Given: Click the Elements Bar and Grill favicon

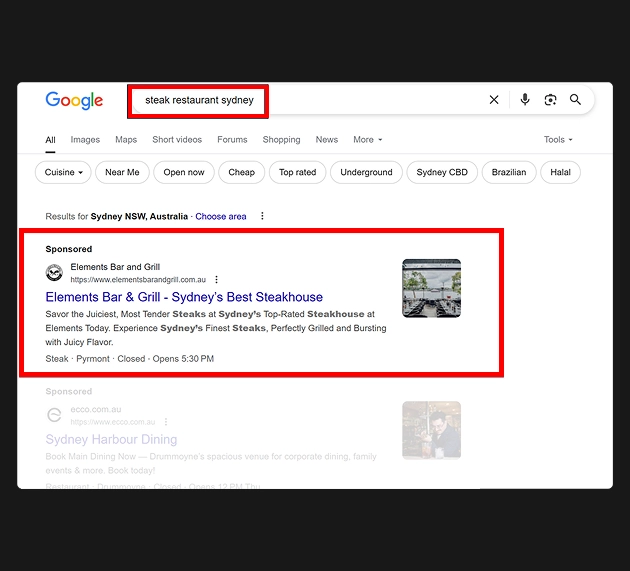Looking at the screenshot, I should coord(54,273).
